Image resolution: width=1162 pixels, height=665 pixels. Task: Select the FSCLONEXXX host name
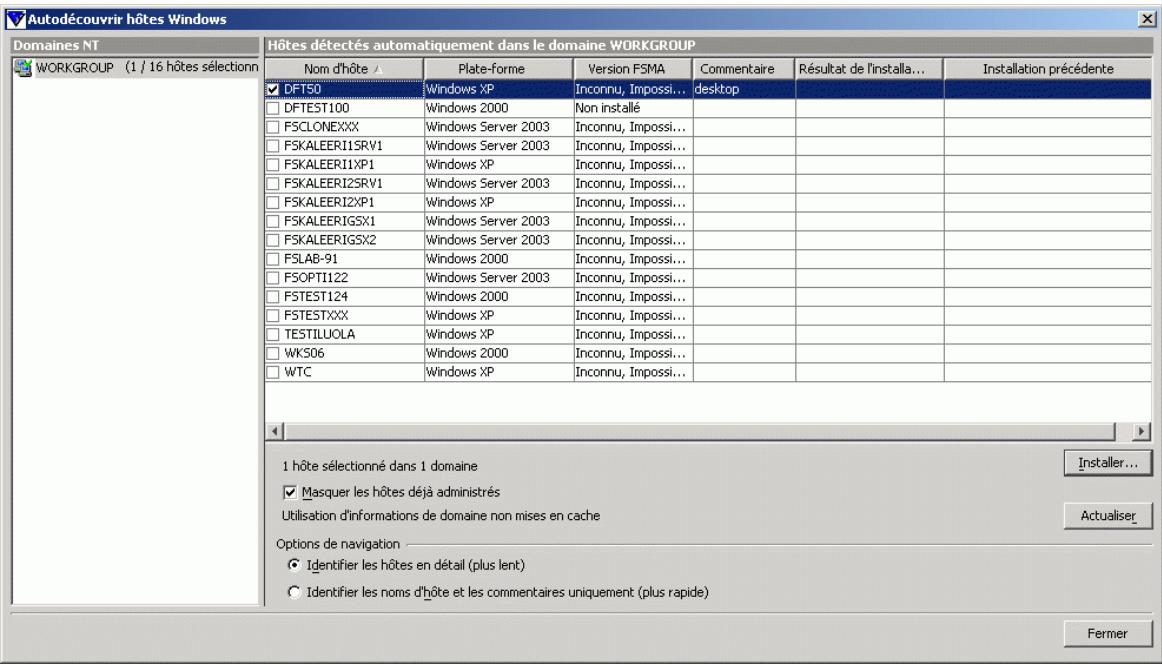pos(321,127)
